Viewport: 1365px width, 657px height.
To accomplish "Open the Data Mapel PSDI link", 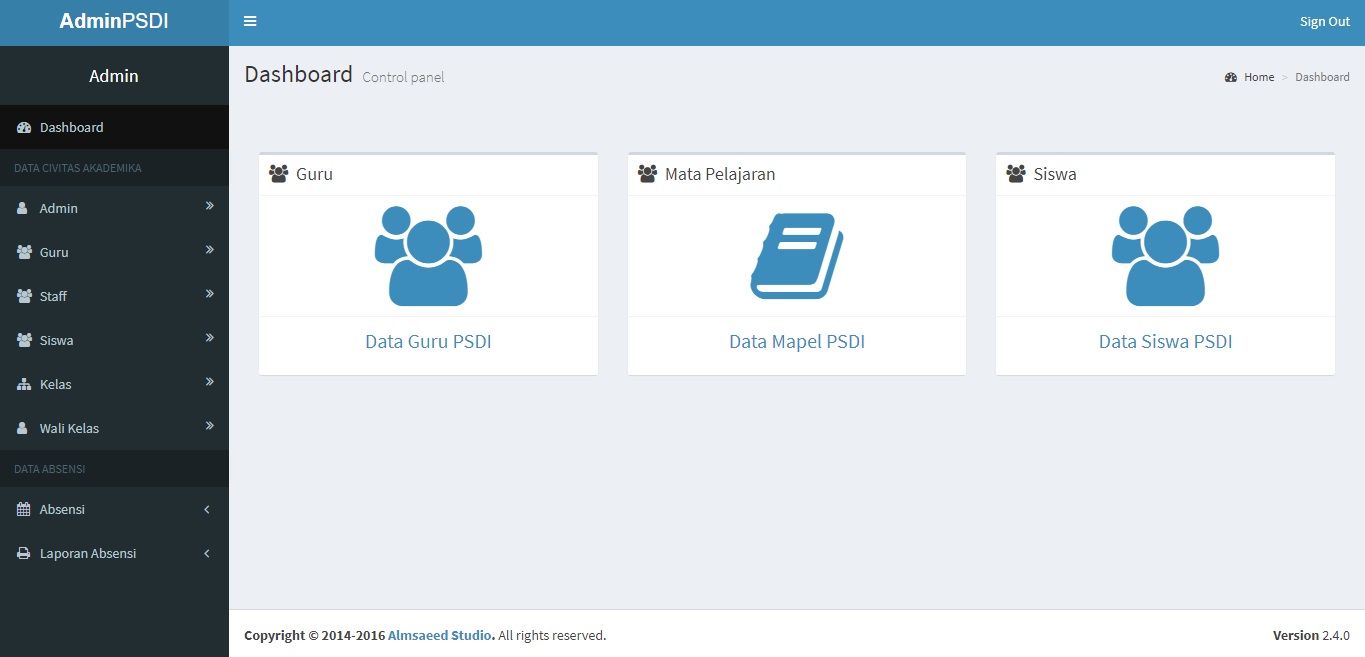I will (796, 342).
